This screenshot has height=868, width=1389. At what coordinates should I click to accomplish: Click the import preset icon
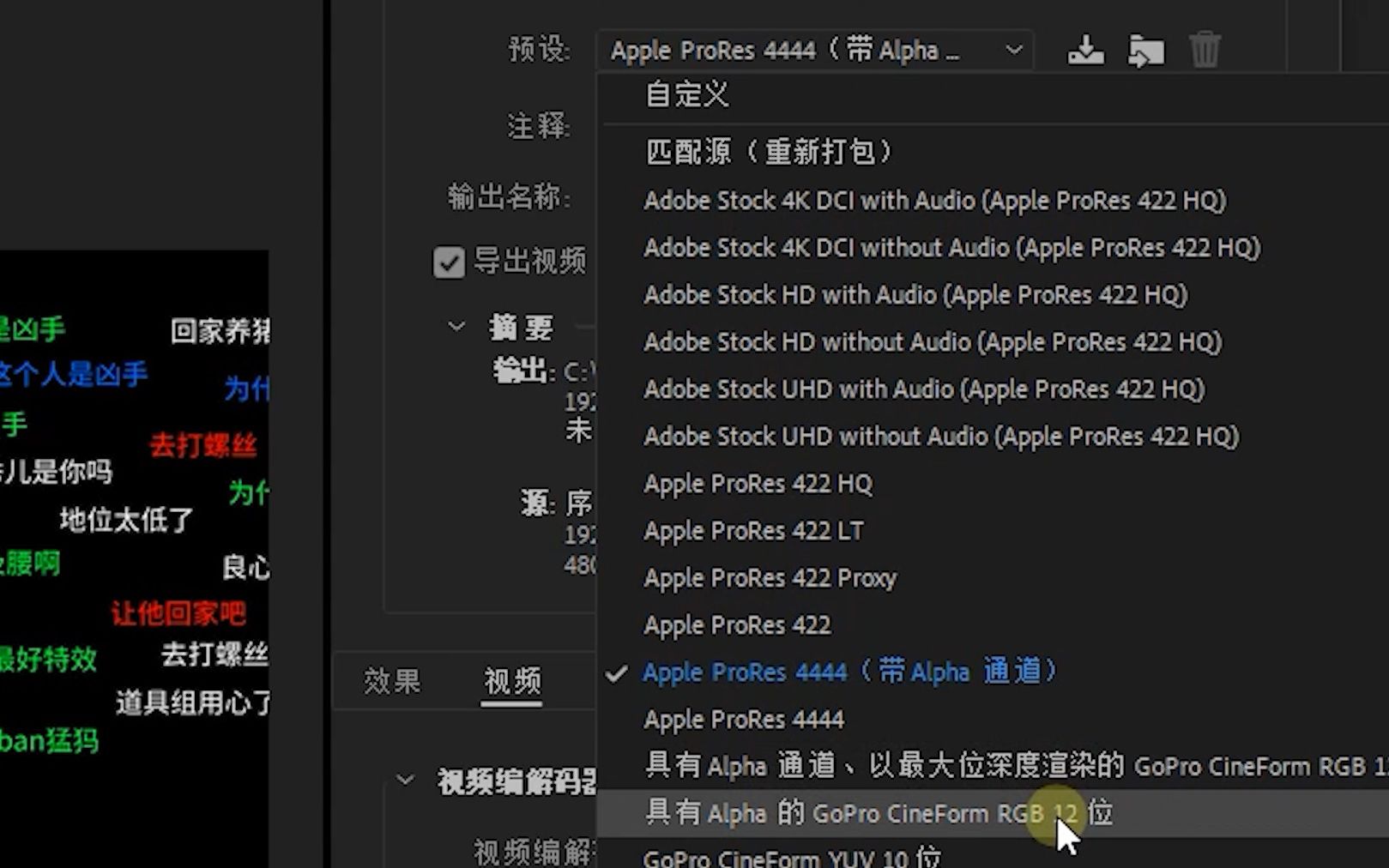pos(1146,50)
